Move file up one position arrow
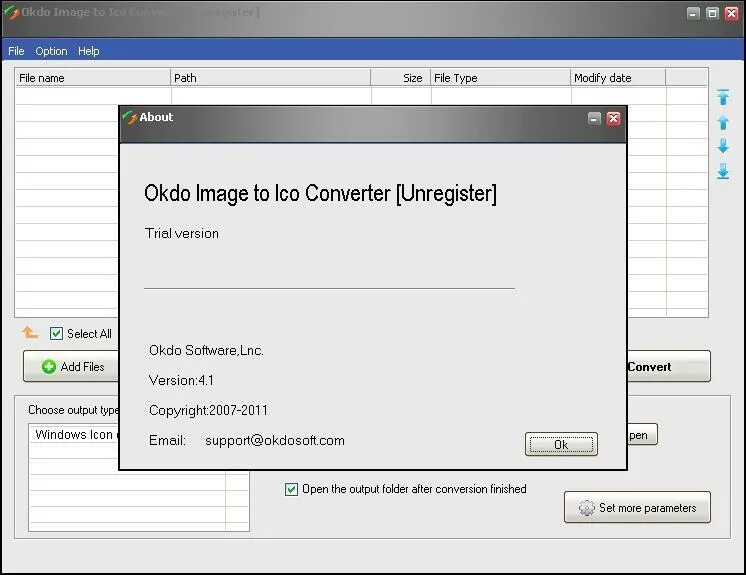Viewport: 746px width, 575px height. point(723,122)
